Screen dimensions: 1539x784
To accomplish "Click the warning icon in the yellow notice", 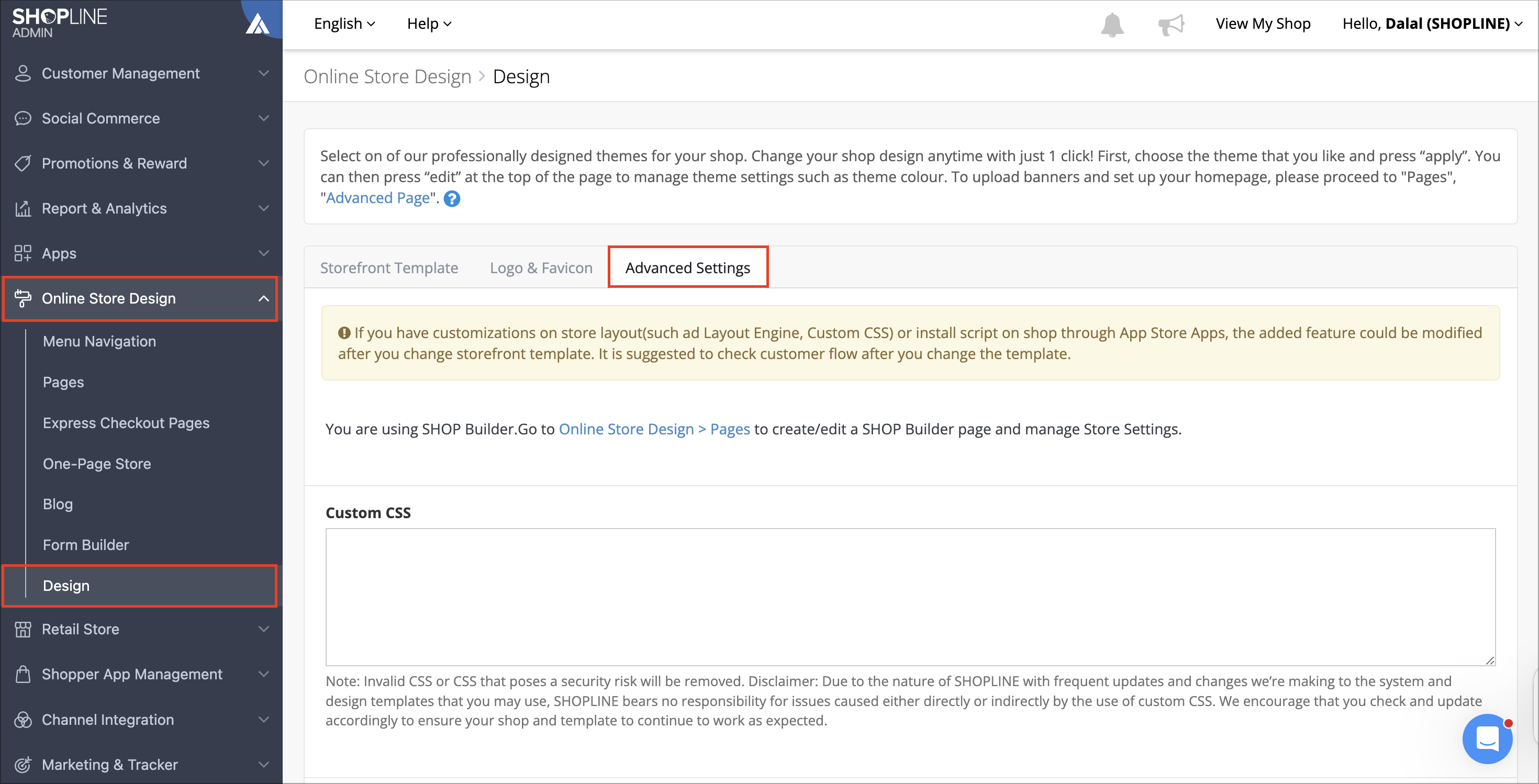I will coord(344,333).
